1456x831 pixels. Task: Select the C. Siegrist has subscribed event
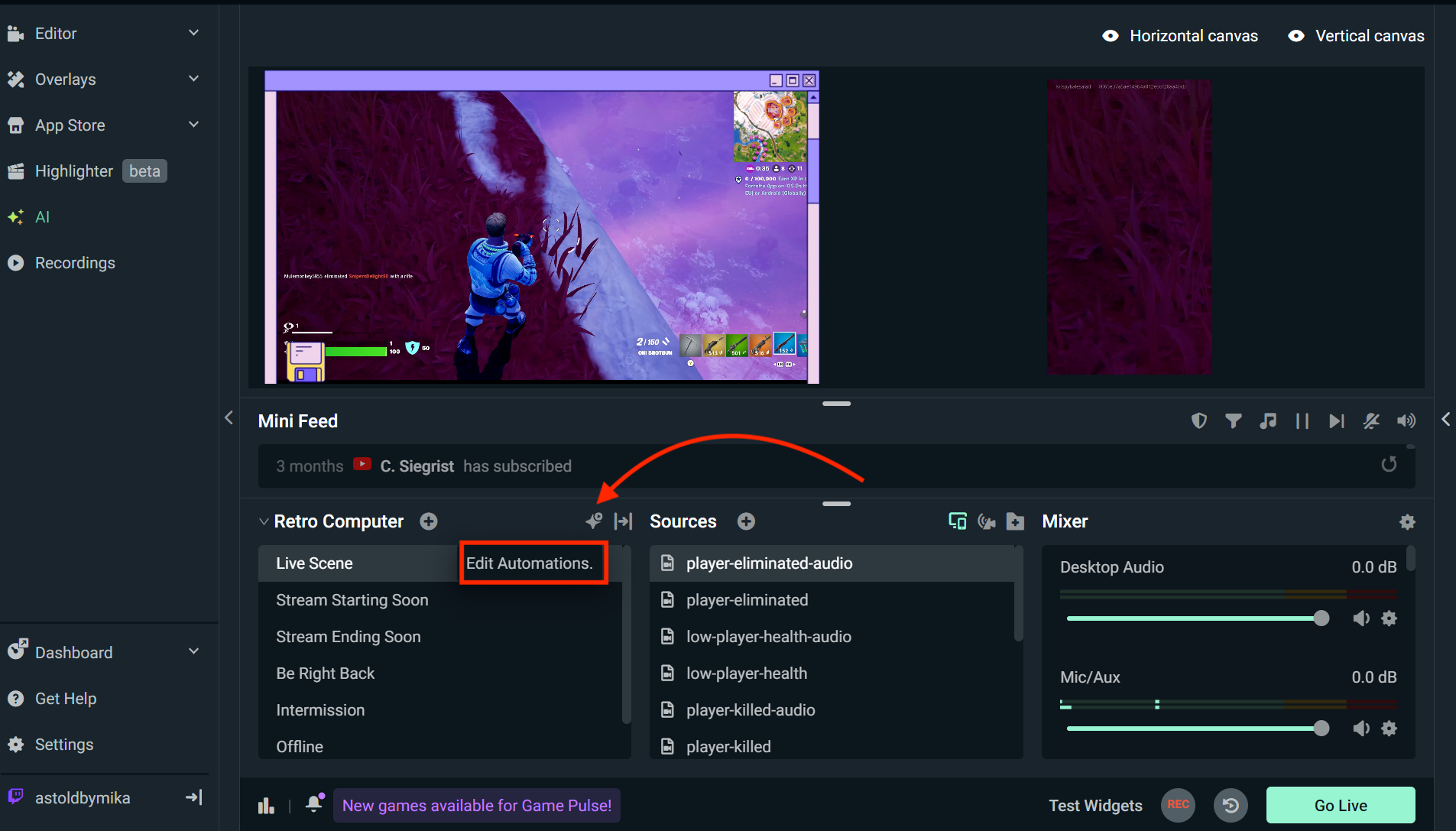836,466
